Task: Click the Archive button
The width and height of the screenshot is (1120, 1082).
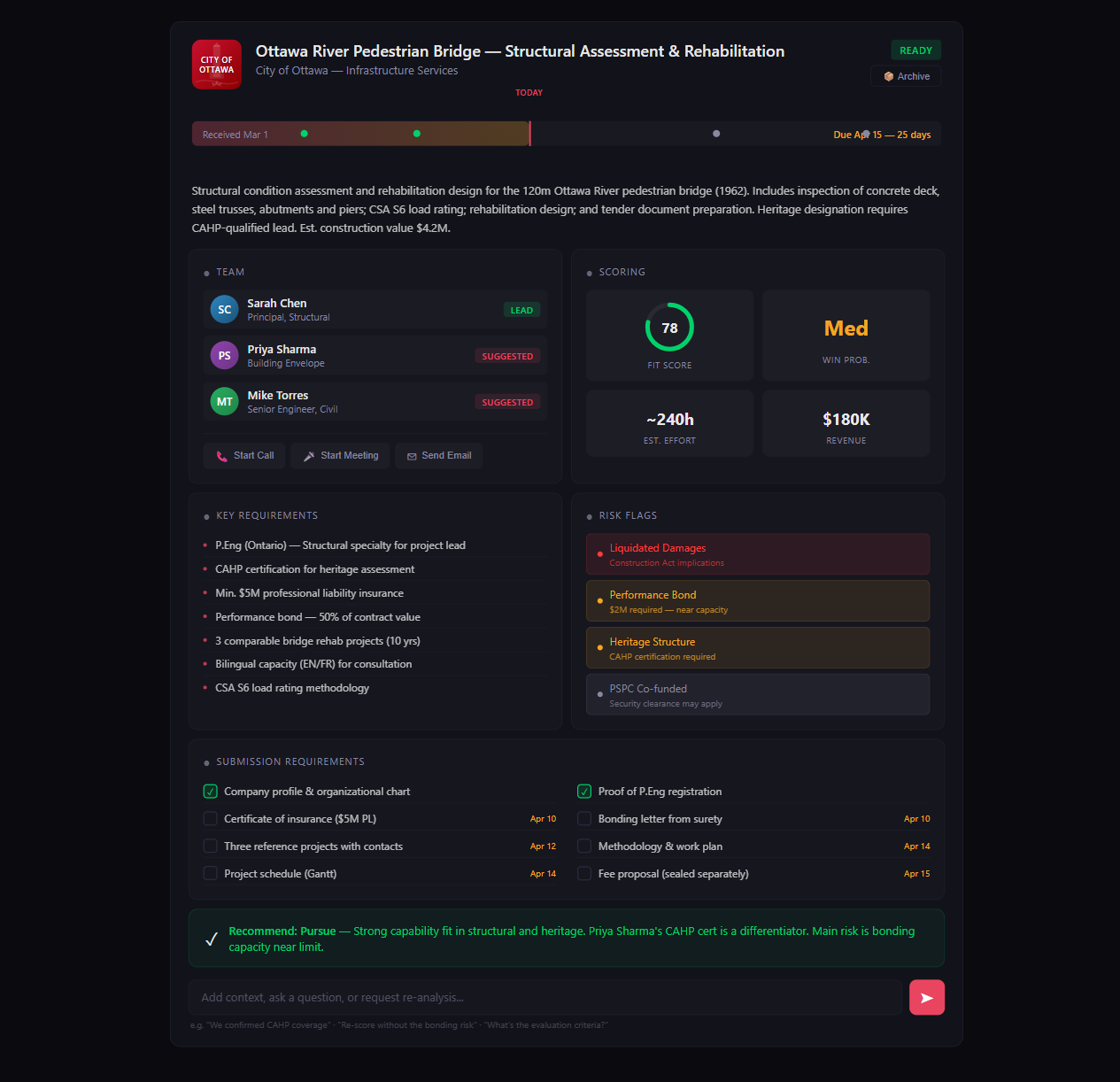Action: click(x=906, y=77)
